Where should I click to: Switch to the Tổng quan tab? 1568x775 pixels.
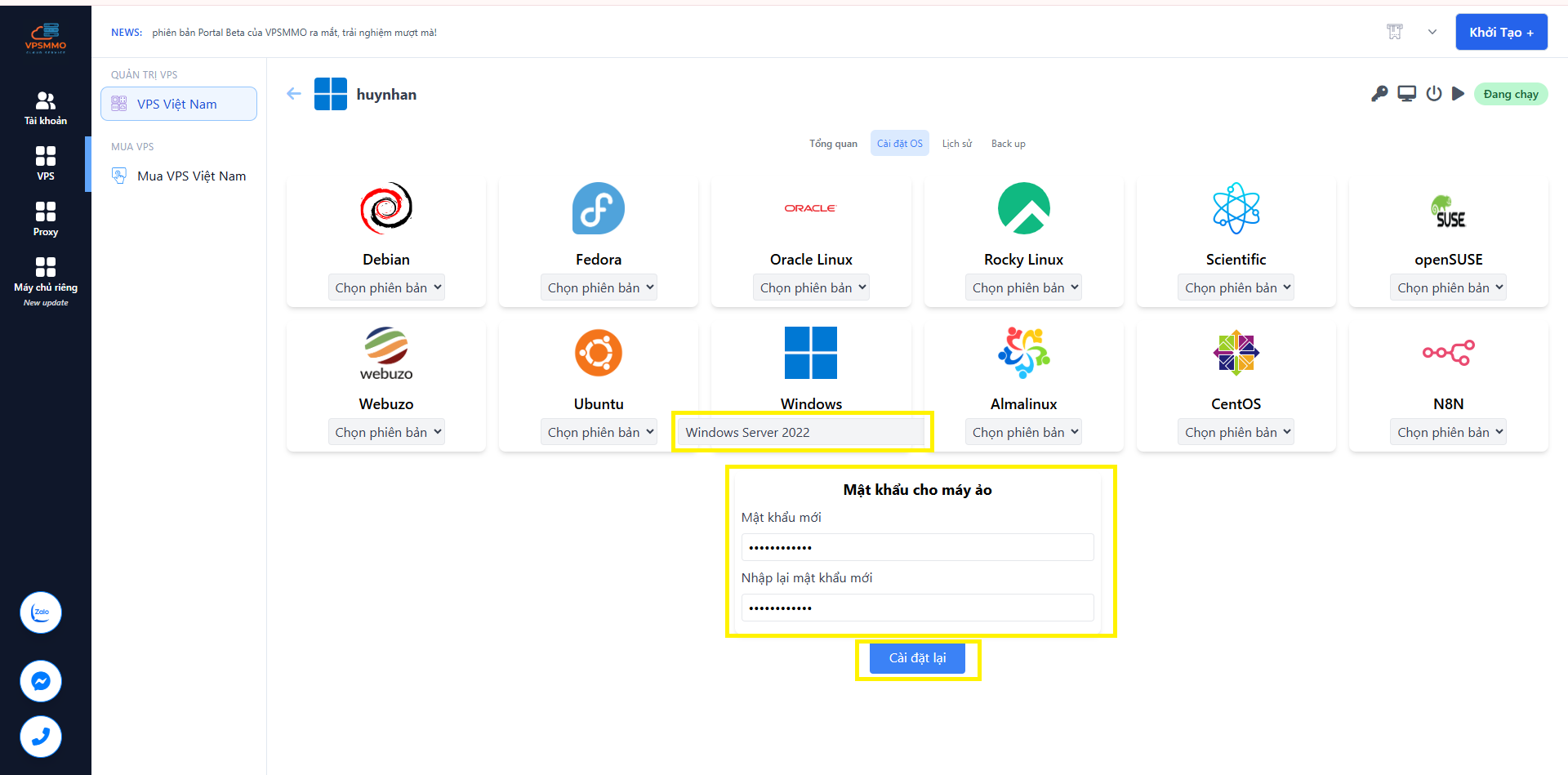[833, 144]
